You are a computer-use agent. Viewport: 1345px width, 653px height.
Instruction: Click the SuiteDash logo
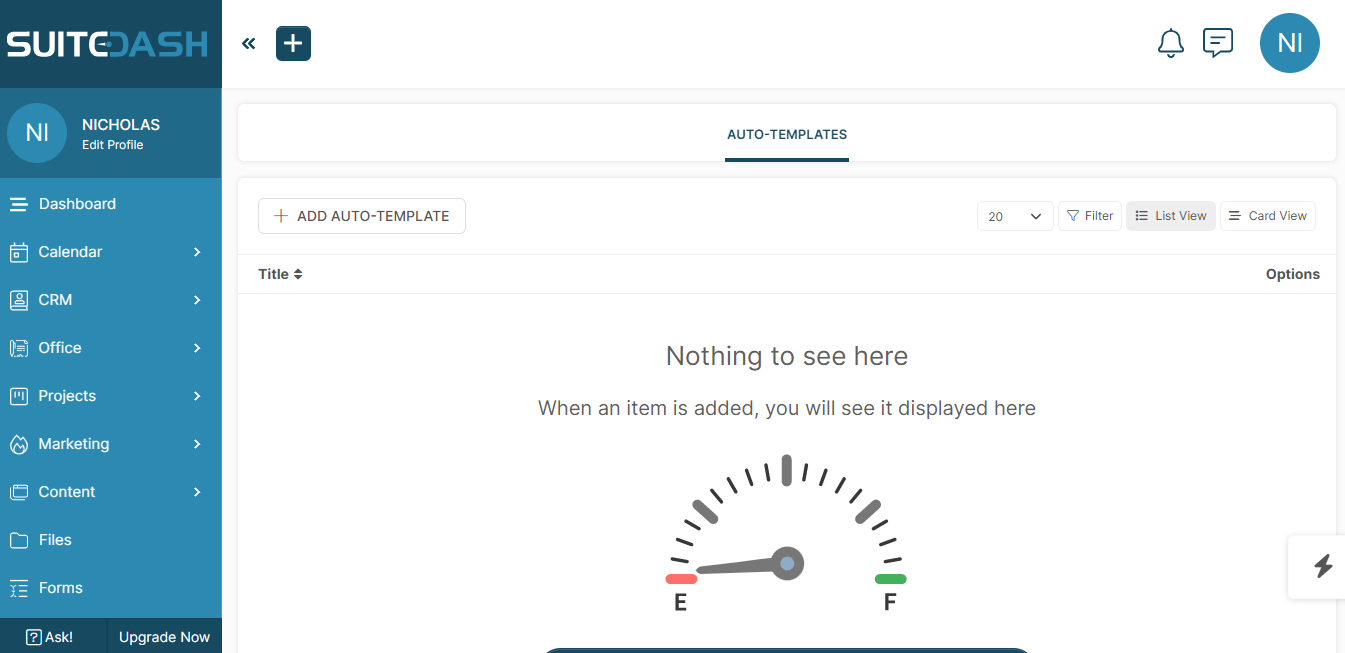coord(107,44)
